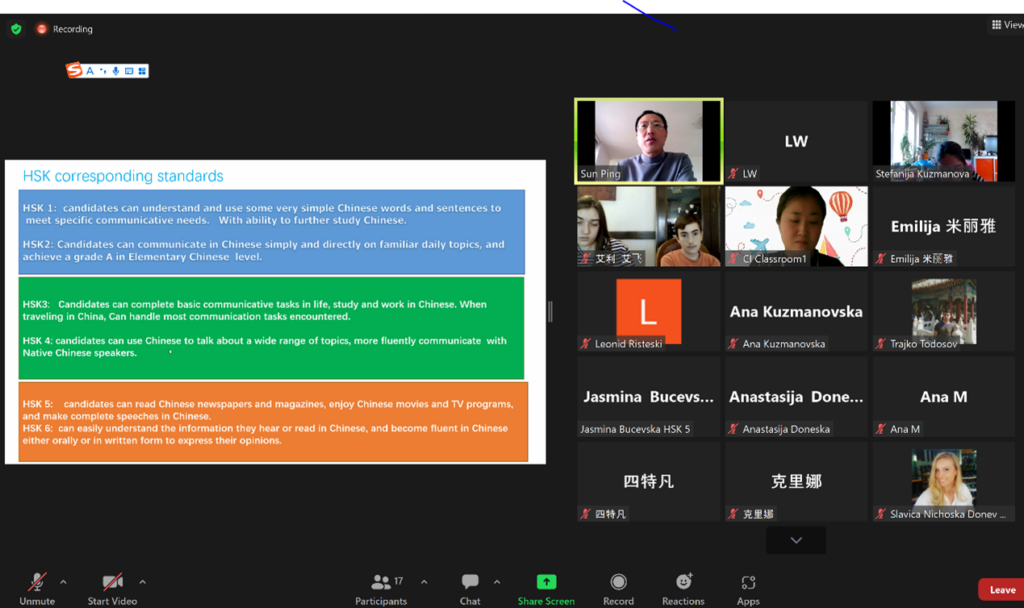
Task: Click the Sogou input method logo
Action: click(x=74, y=70)
